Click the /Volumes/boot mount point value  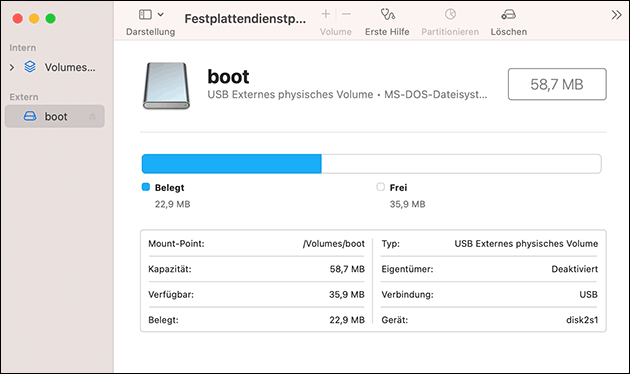coord(334,244)
